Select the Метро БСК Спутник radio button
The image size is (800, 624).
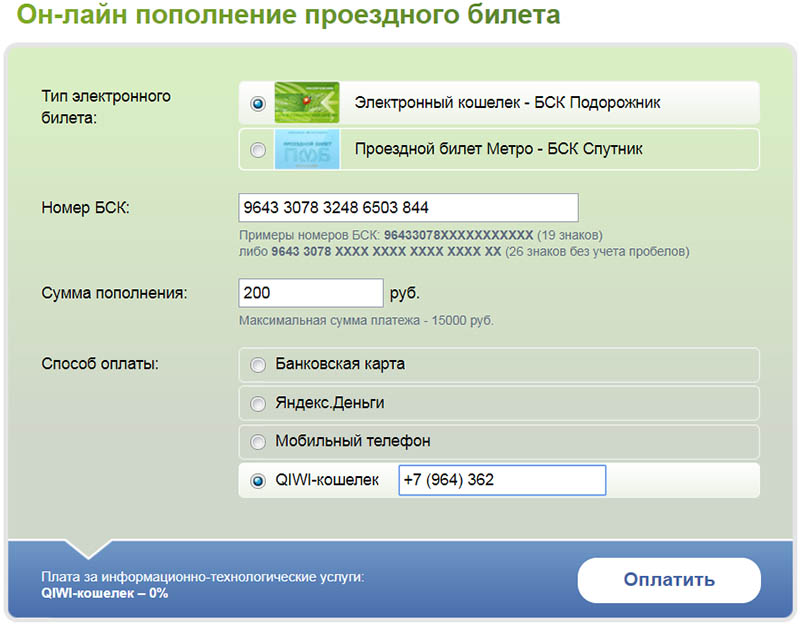point(258,150)
